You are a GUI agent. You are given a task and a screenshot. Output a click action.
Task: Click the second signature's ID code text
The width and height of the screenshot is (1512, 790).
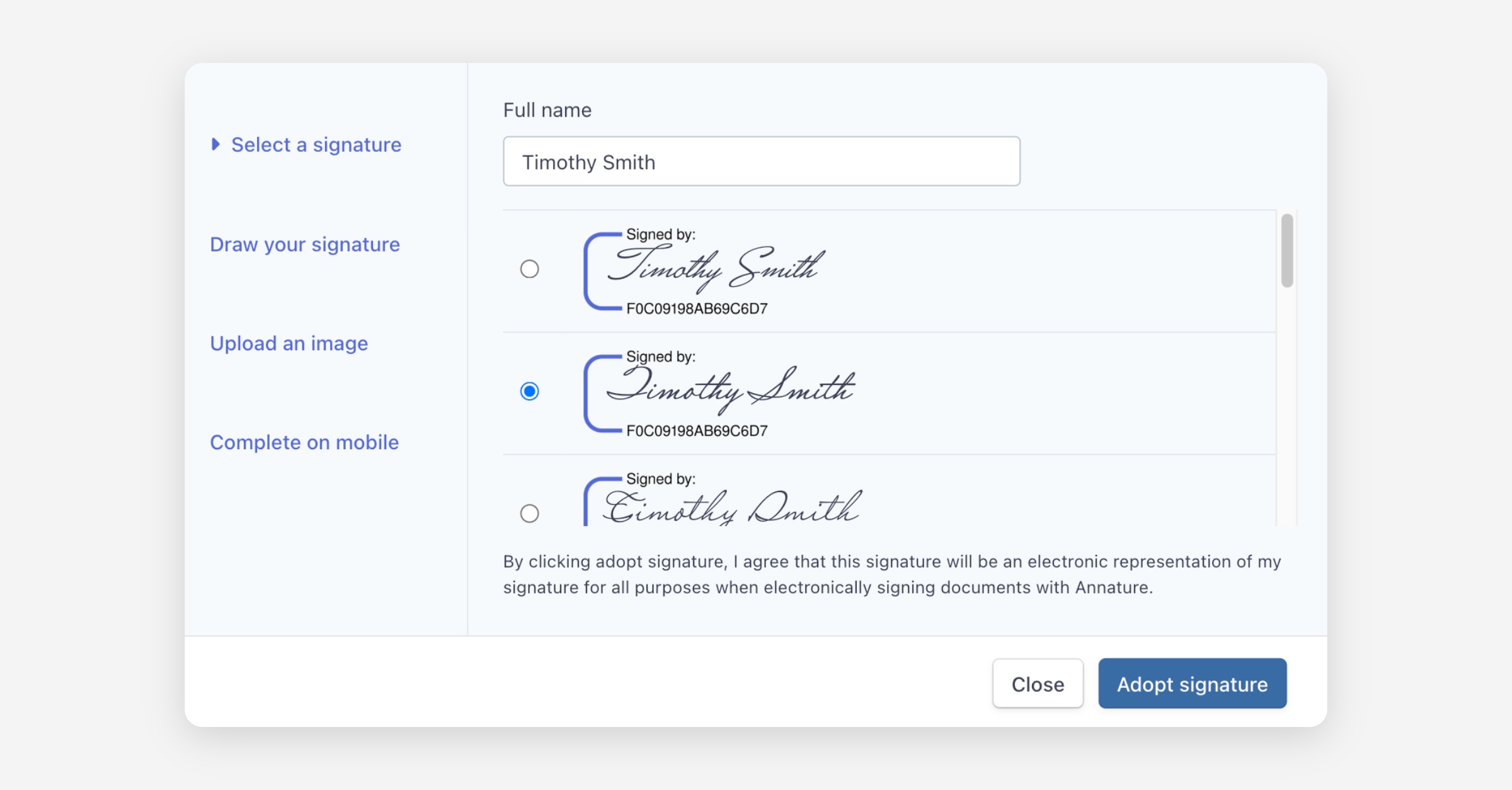[x=696, y=431]
